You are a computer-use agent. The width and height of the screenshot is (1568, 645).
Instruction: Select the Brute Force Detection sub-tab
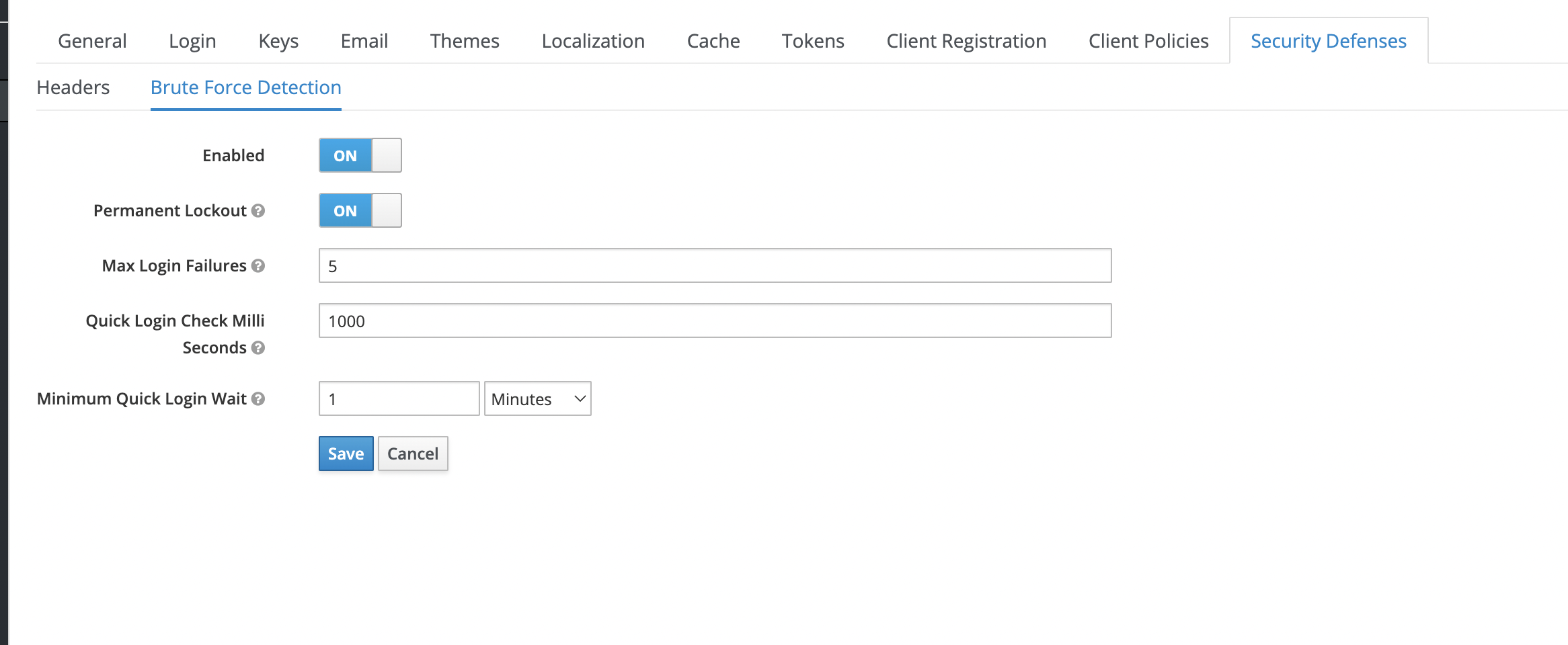click(245, 87)
